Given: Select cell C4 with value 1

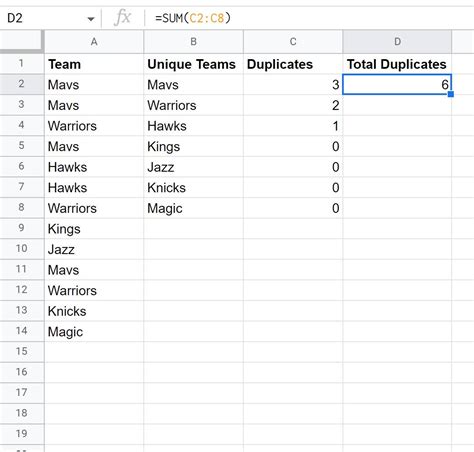Looking at the screenshot, I should point(293,126).
